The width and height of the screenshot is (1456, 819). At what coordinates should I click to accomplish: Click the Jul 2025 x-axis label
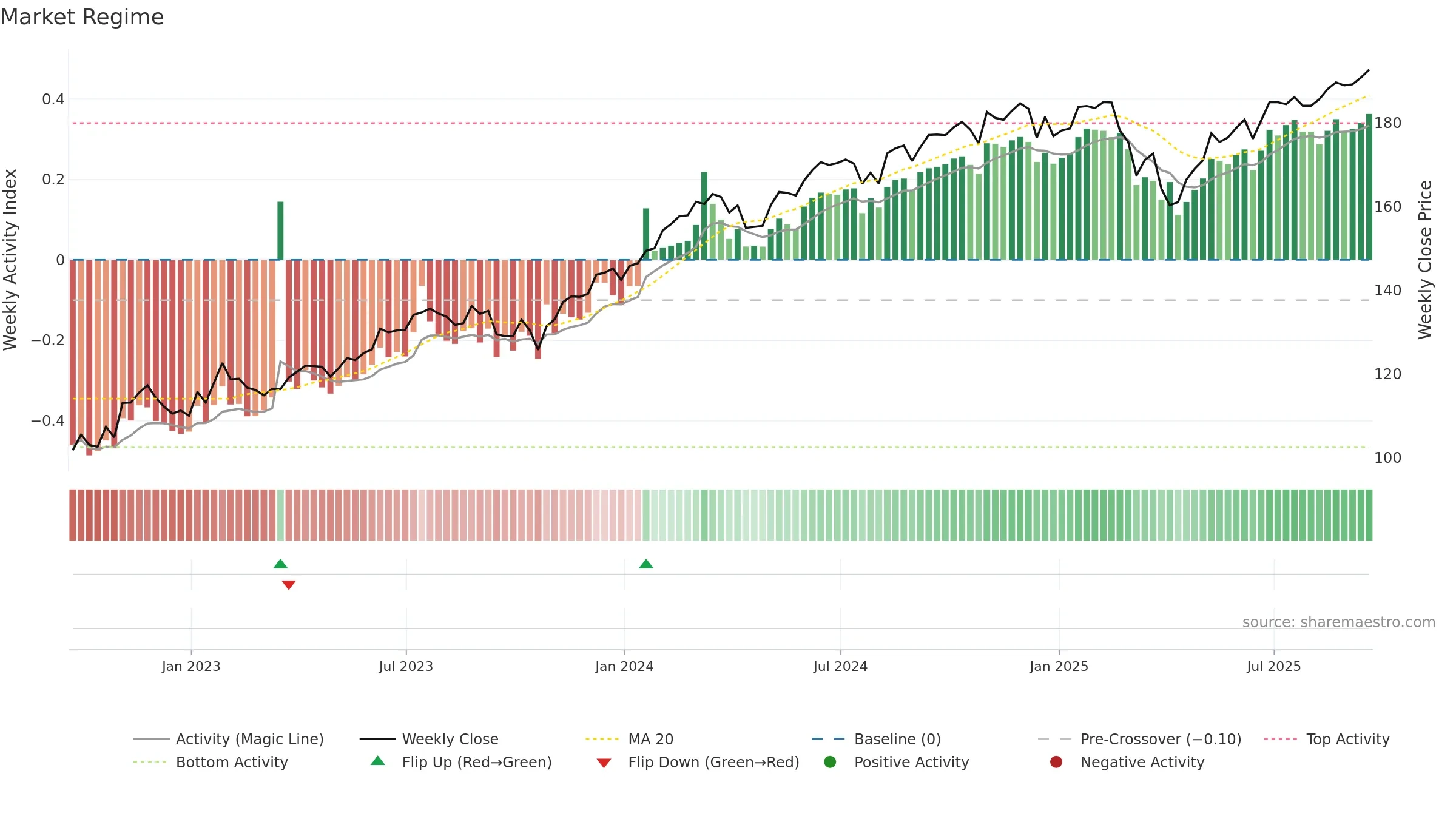coord(1274,667)
